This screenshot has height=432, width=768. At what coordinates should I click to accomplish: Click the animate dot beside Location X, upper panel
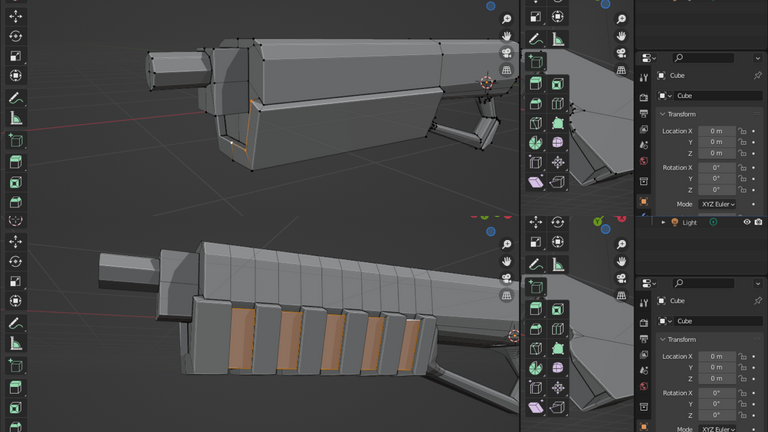pos(754,131)
